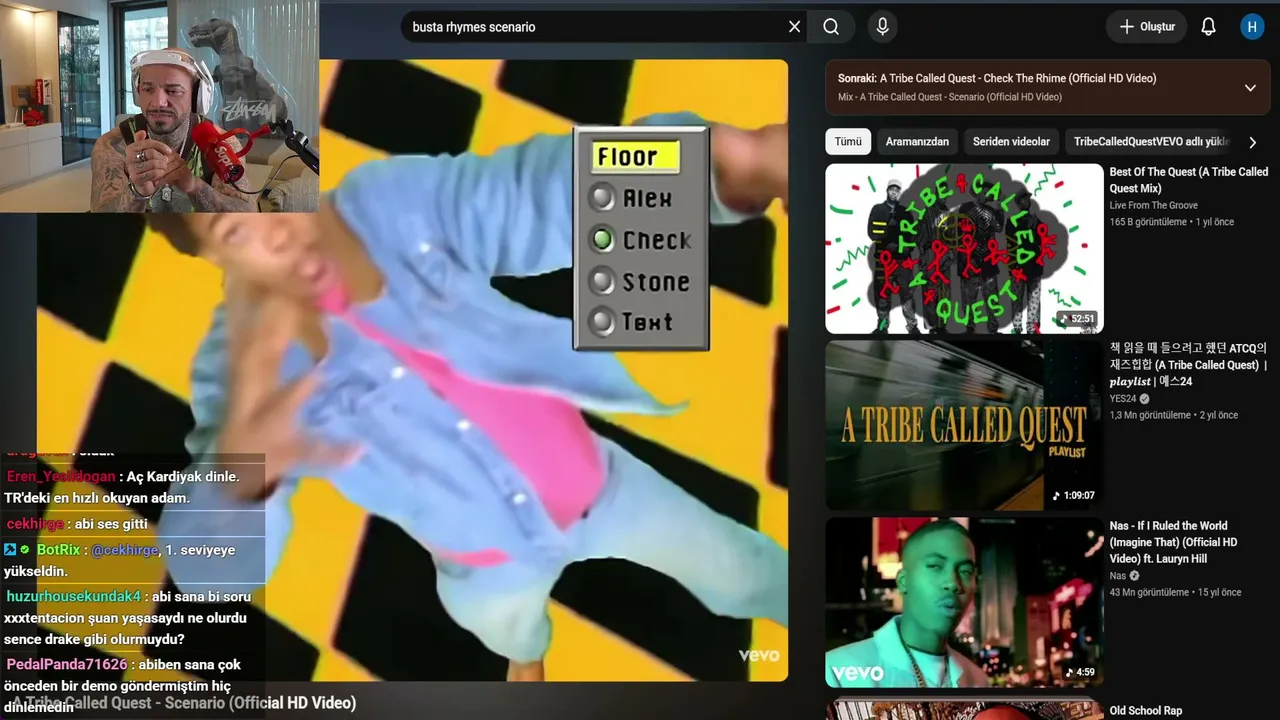The height and width of the screenshot is (720, 1280).
Task: Open the notifications bell
Action: pos(1208,27)
